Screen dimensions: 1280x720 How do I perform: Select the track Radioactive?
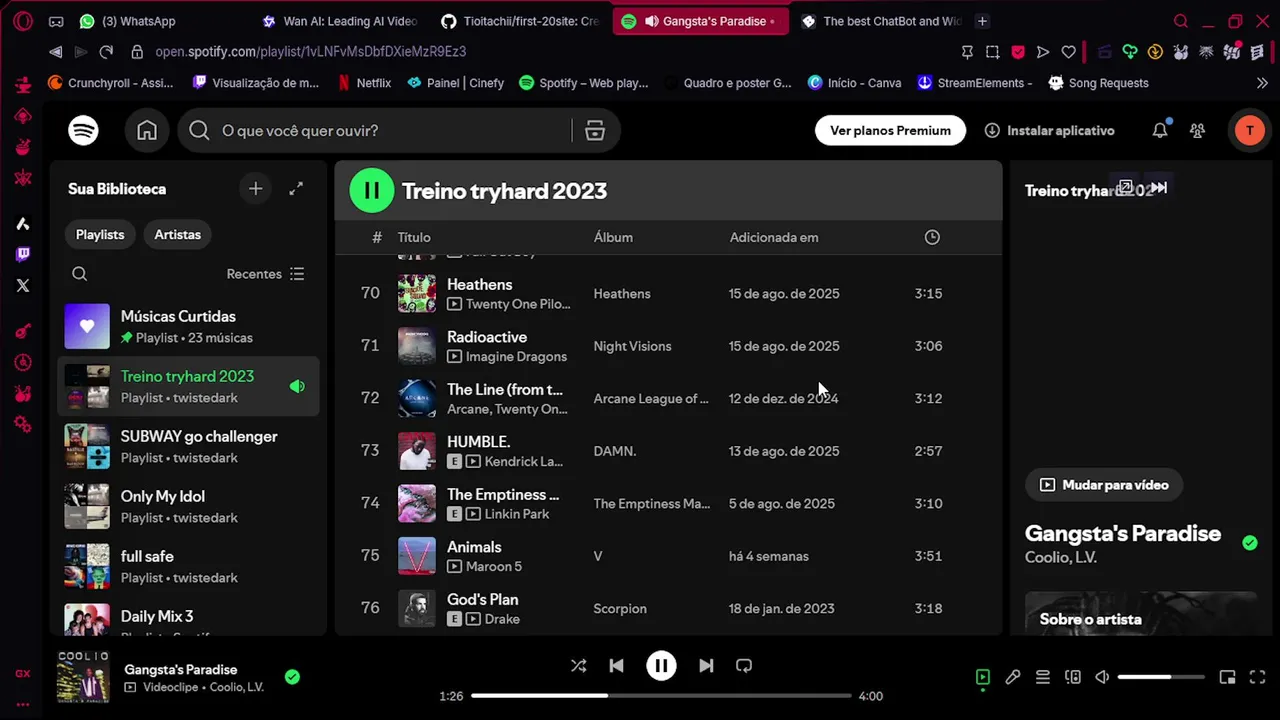pyautogui.click(x=487, y=337)
